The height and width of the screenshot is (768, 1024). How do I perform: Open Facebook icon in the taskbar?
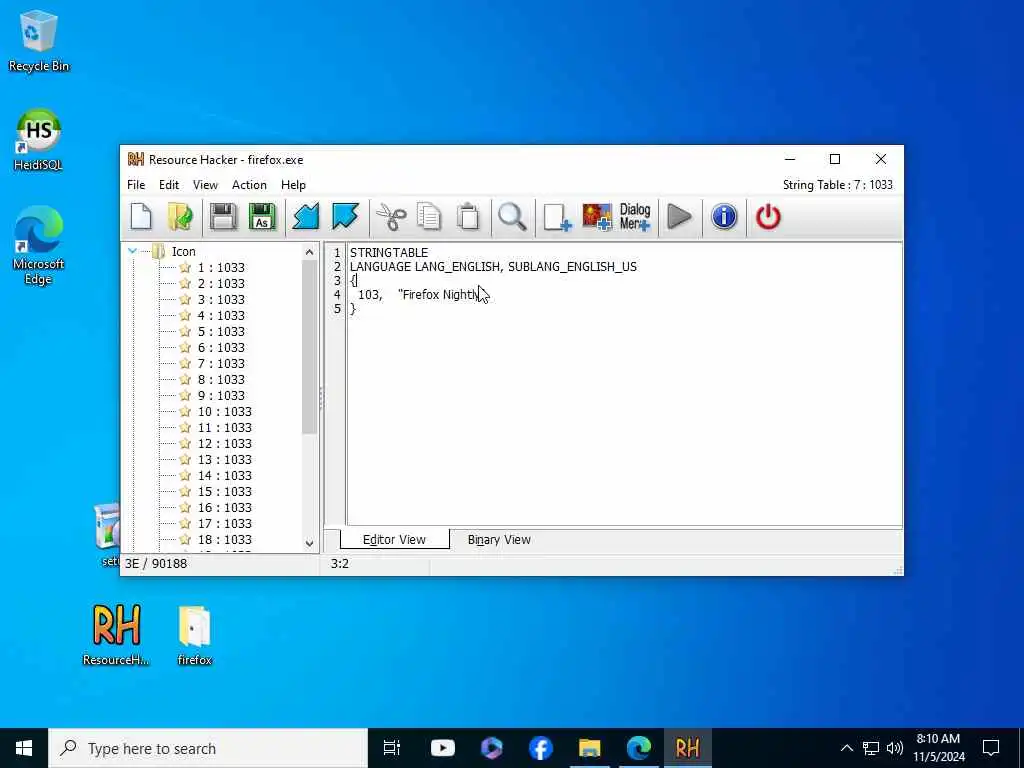tap(541, 748)
